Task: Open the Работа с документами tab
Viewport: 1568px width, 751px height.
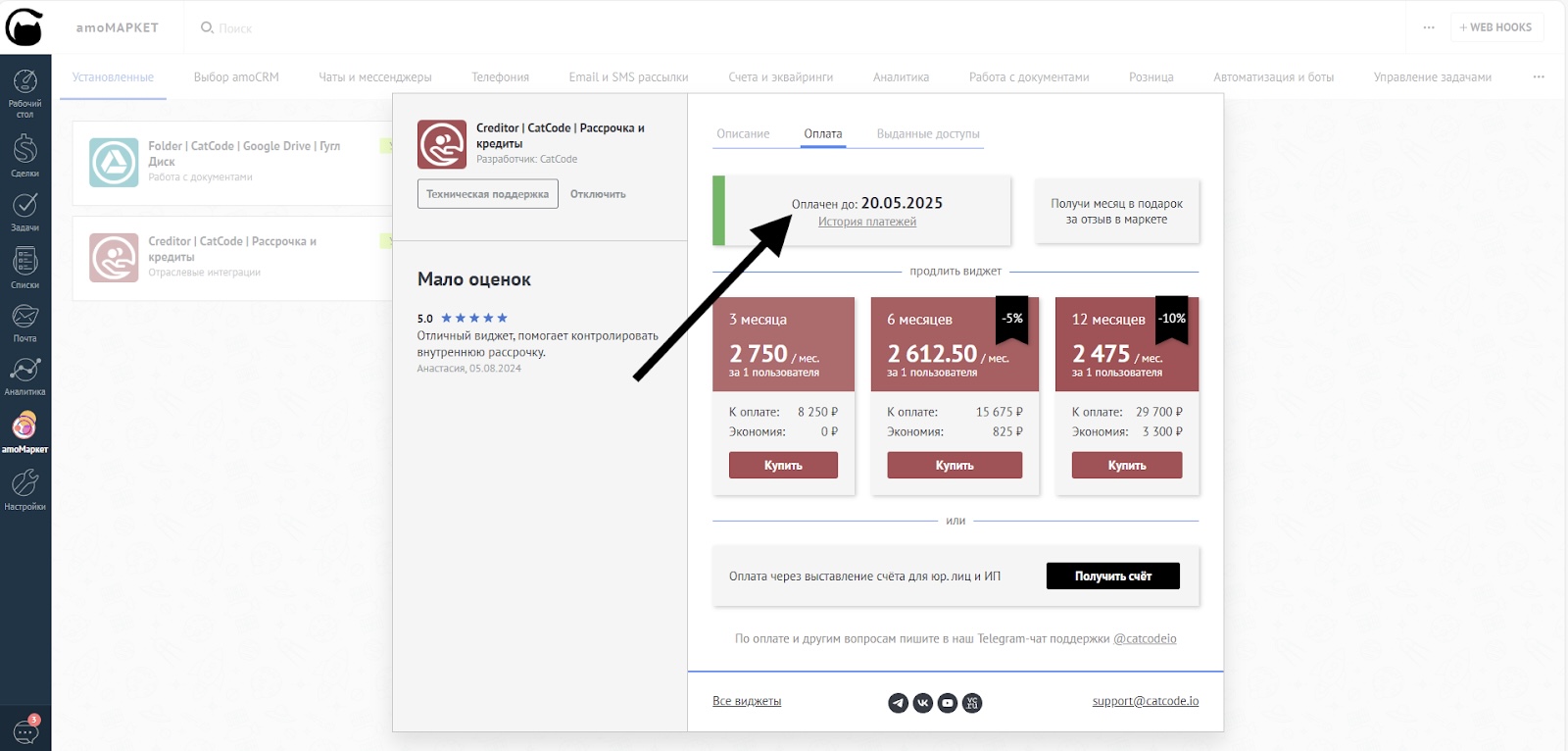Action: click(x=1029, y=76)
